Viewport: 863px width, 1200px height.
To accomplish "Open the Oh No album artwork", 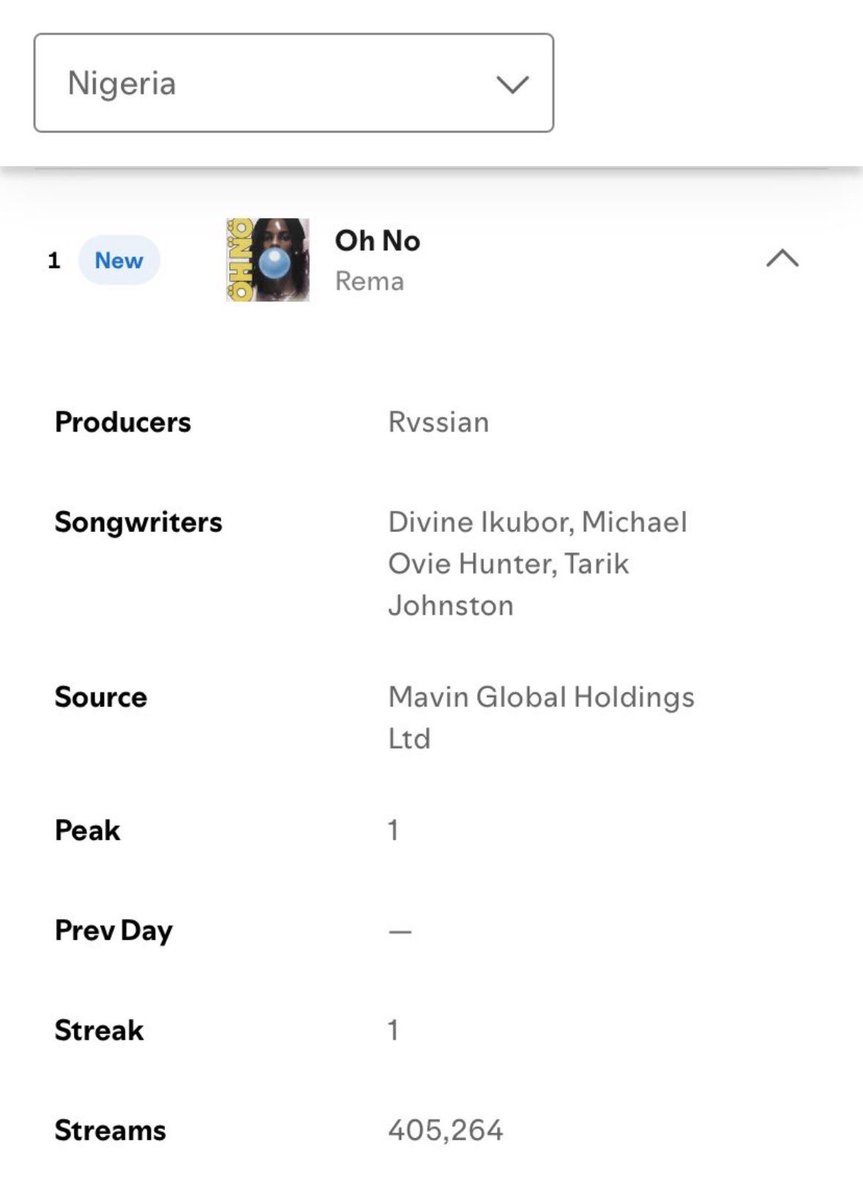I will (267, 260).
